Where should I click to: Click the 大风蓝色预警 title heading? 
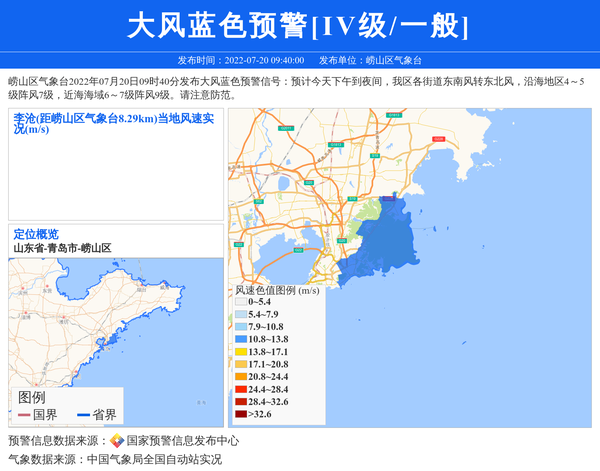click(x=298, y=26)
